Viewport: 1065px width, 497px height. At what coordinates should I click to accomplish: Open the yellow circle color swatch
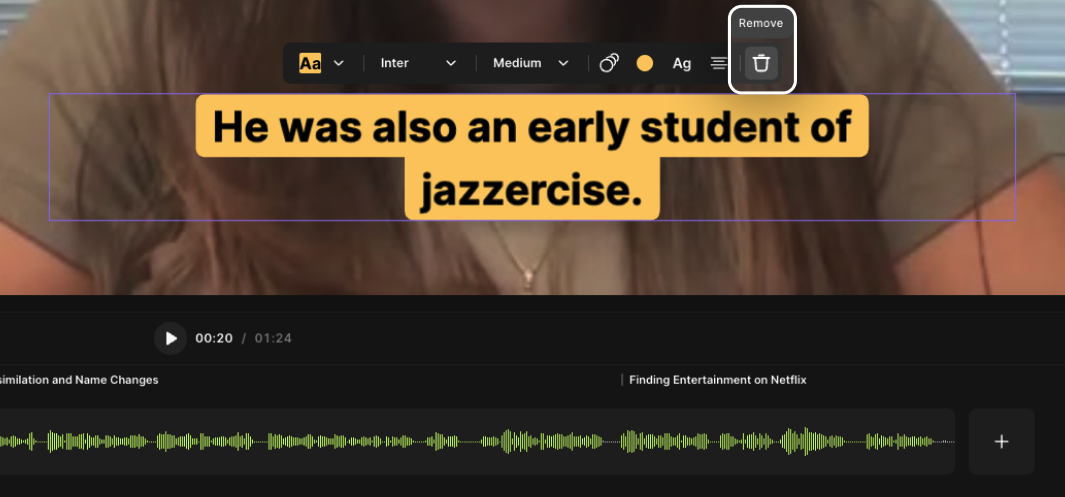[645, 63]
